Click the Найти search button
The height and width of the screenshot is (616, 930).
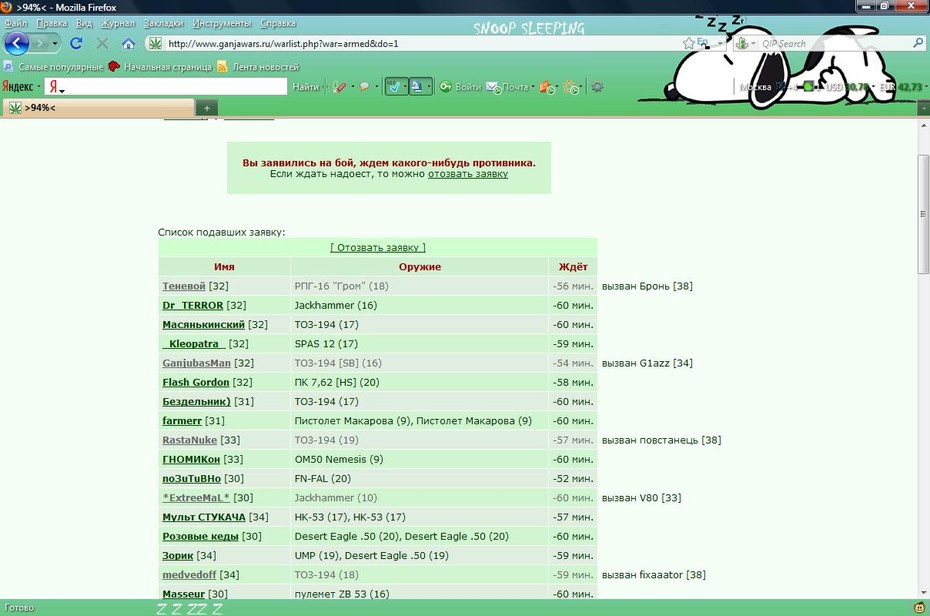305,87
